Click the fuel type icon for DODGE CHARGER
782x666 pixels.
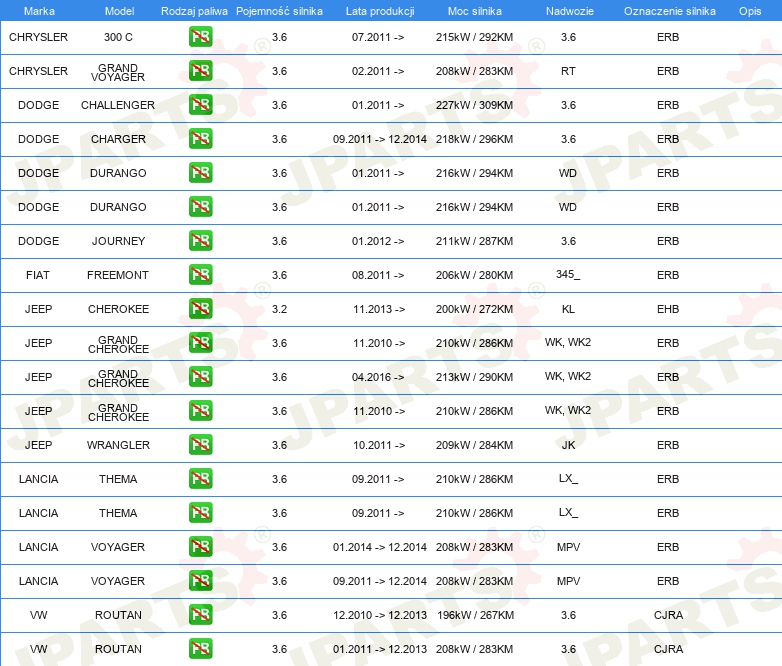point(200,139)
